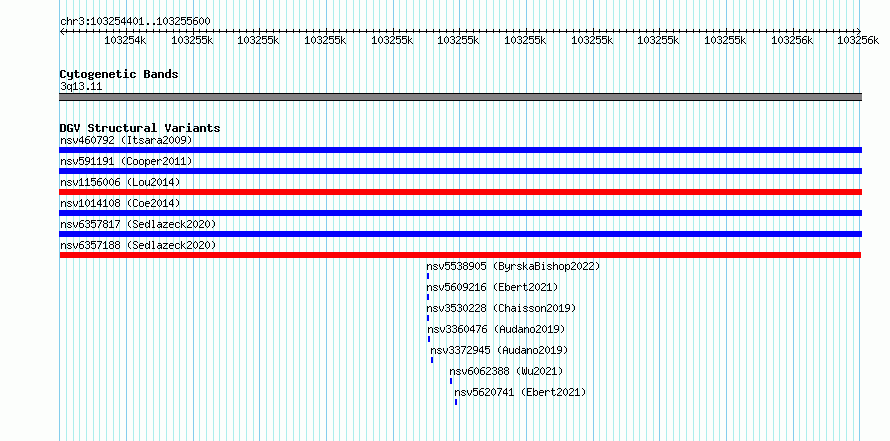This screenshot has width=890, height=441.
Task: Click the 103254k ruler tick label
Action: tap(125, 40)
